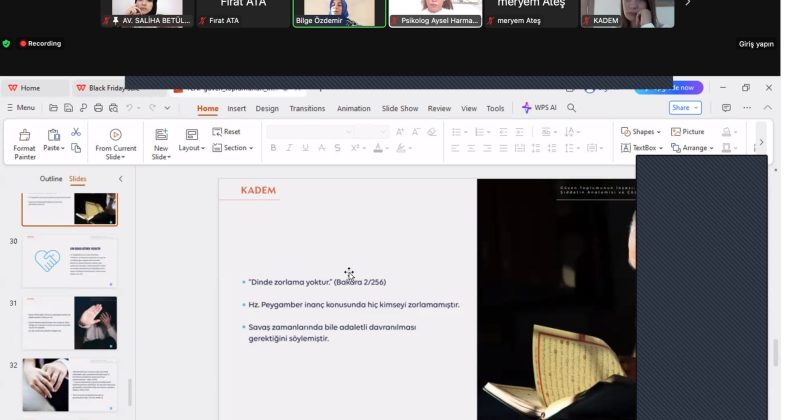785x420 pixels.
Task: Select slide 30 thumbnail
Action: coord(70,261)
